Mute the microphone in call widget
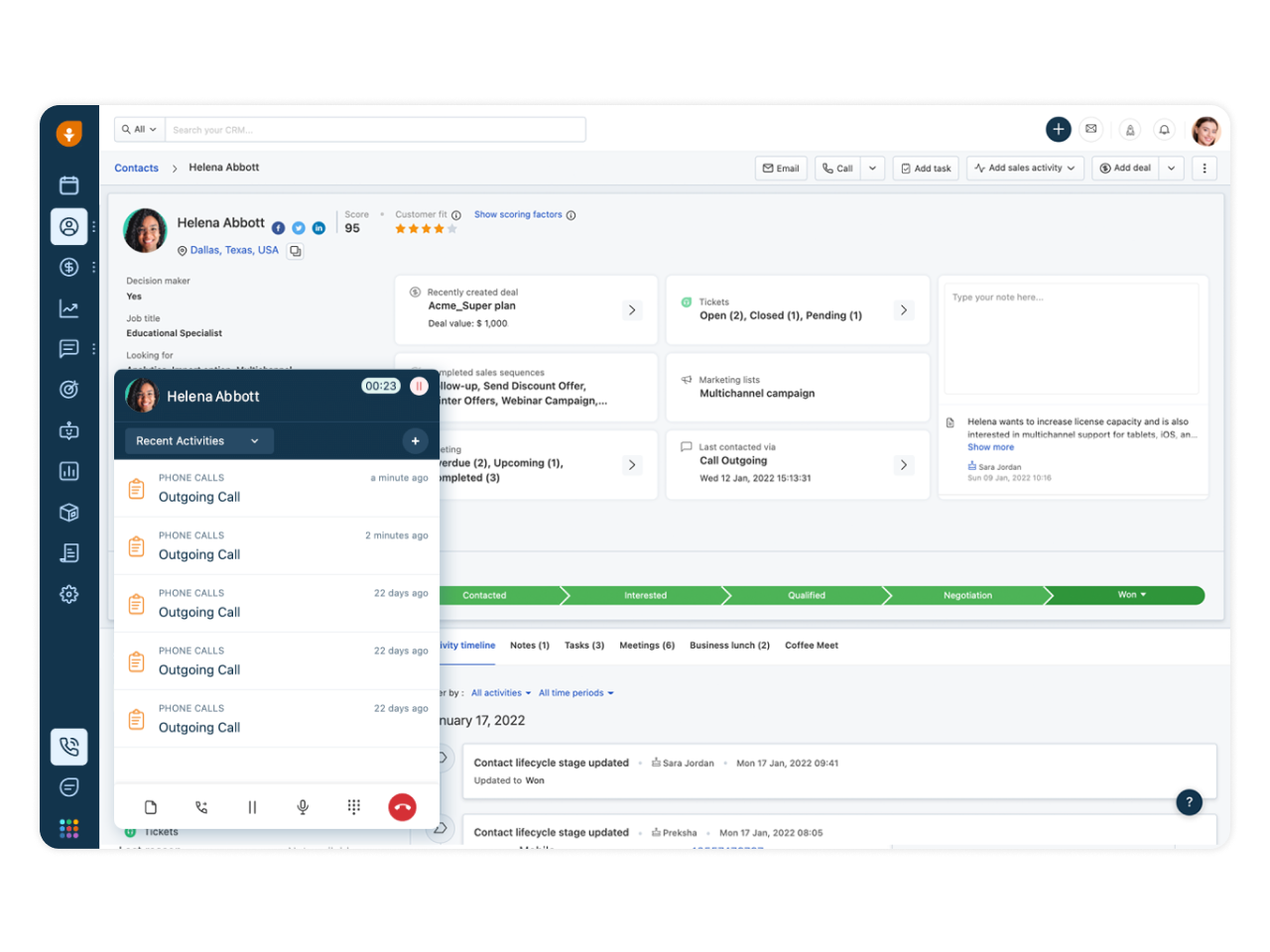Screen dimensions: 1270x952 click(x=303, y=807)
